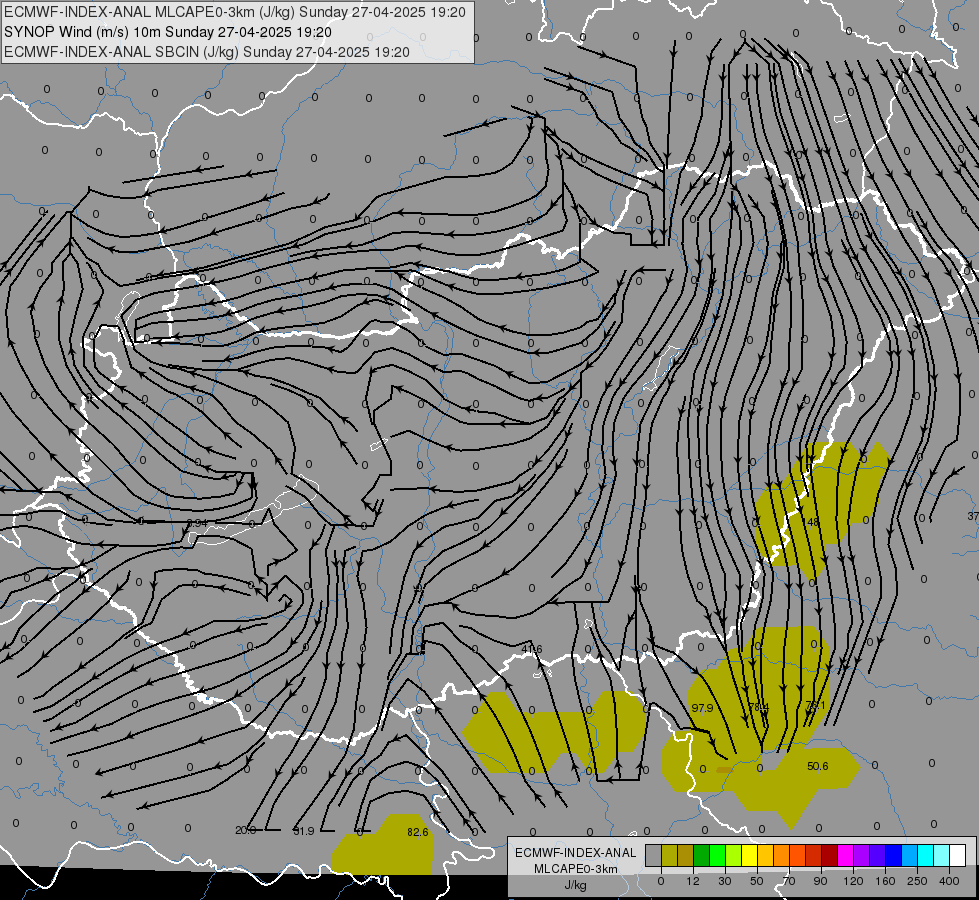Click the J/kg unit label in legend
This screenshot has width=979, height=900.
point(575,885)
